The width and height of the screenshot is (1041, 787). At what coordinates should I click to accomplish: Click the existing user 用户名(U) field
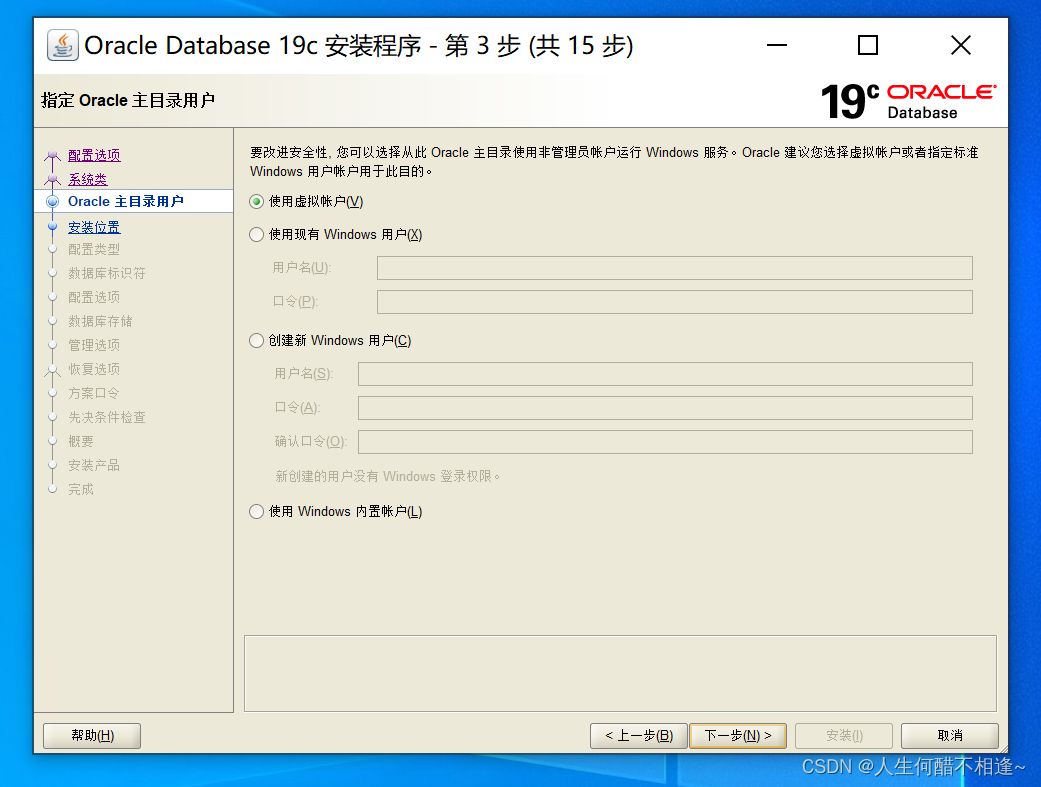675,268
